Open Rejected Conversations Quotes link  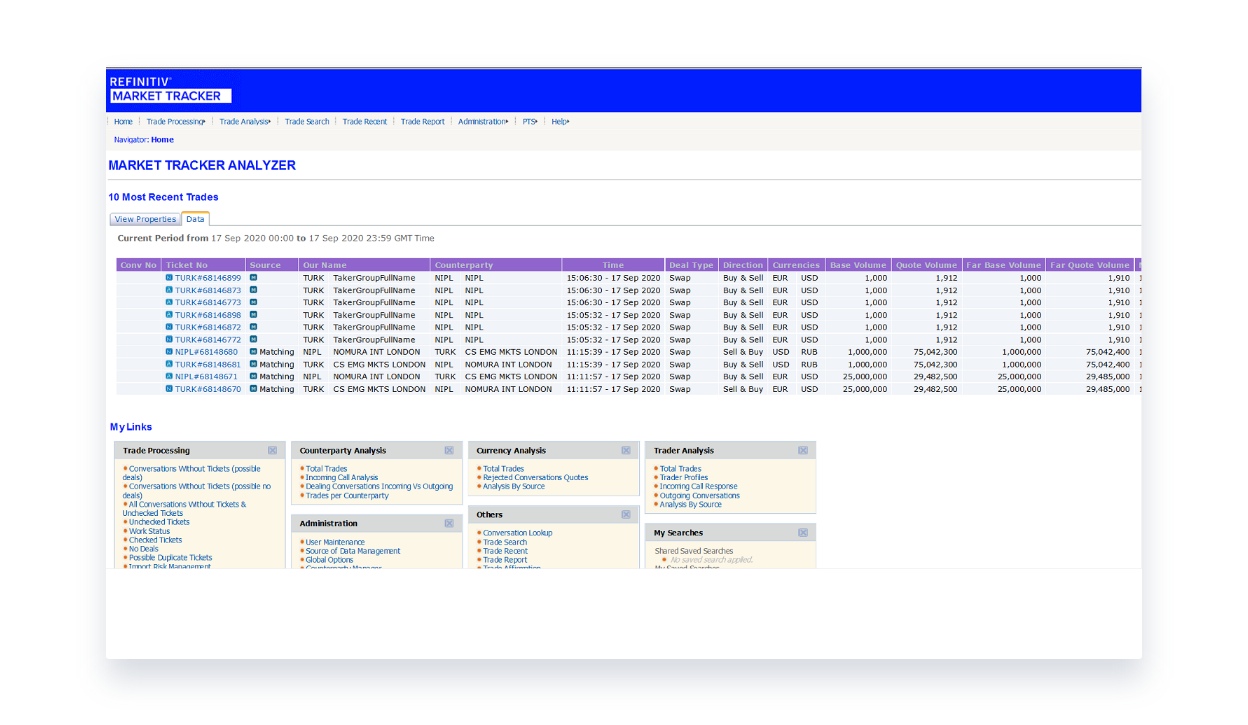535,478
